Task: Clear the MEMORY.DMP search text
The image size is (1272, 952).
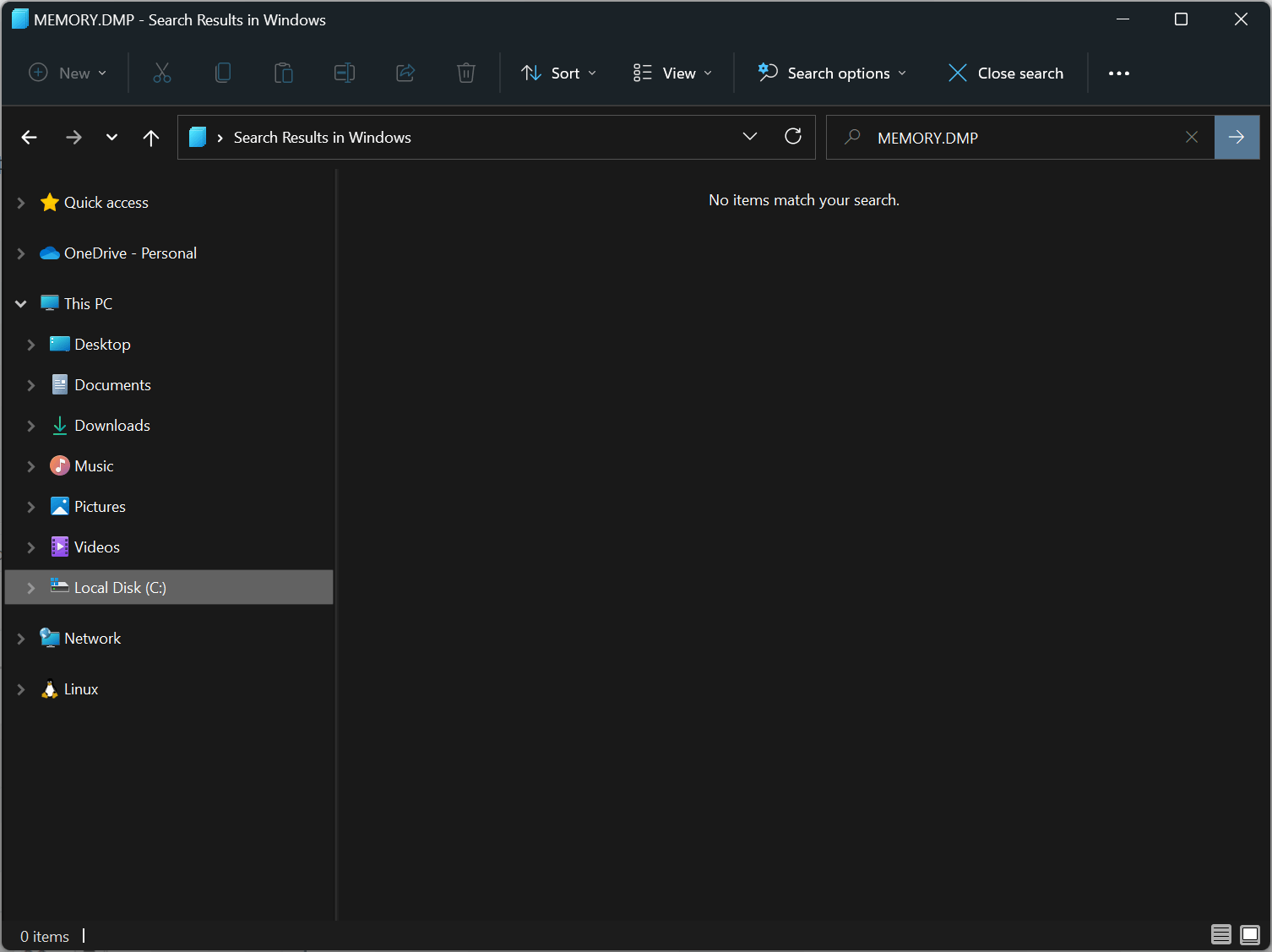Action: [1192, 137]
